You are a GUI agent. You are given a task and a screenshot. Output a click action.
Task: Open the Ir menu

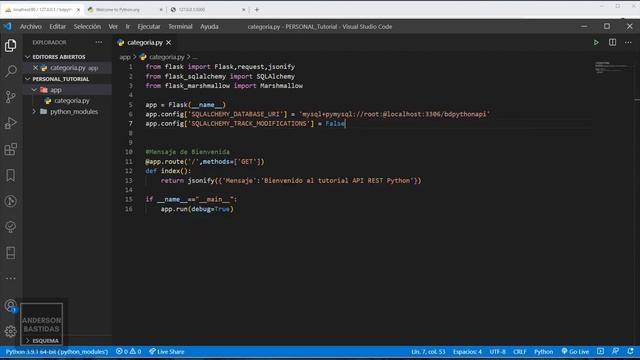click(x=128, y=27)
